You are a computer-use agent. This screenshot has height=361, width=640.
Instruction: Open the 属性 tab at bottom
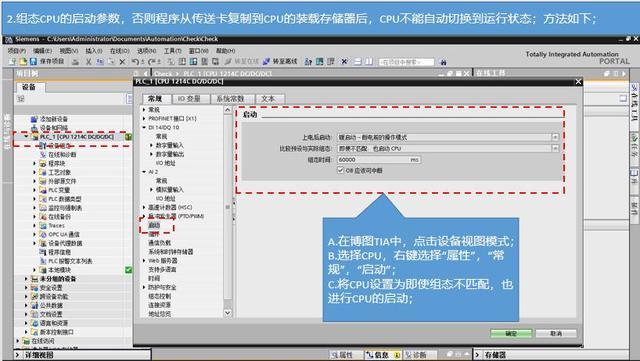point(346,355)
